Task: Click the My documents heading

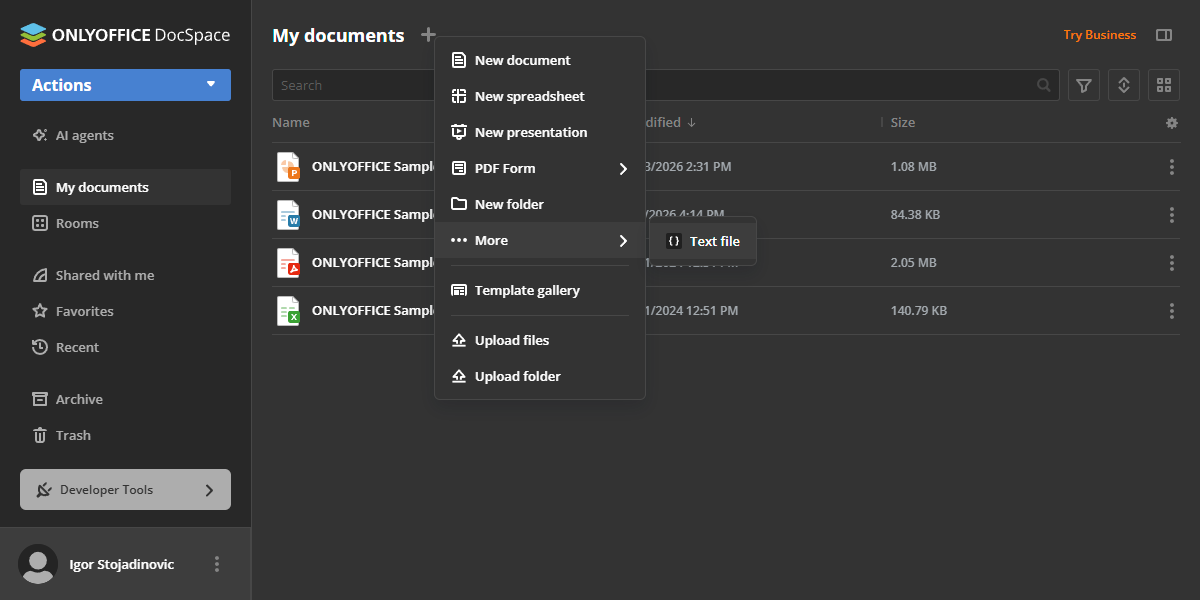Action: tap(338, 36)
